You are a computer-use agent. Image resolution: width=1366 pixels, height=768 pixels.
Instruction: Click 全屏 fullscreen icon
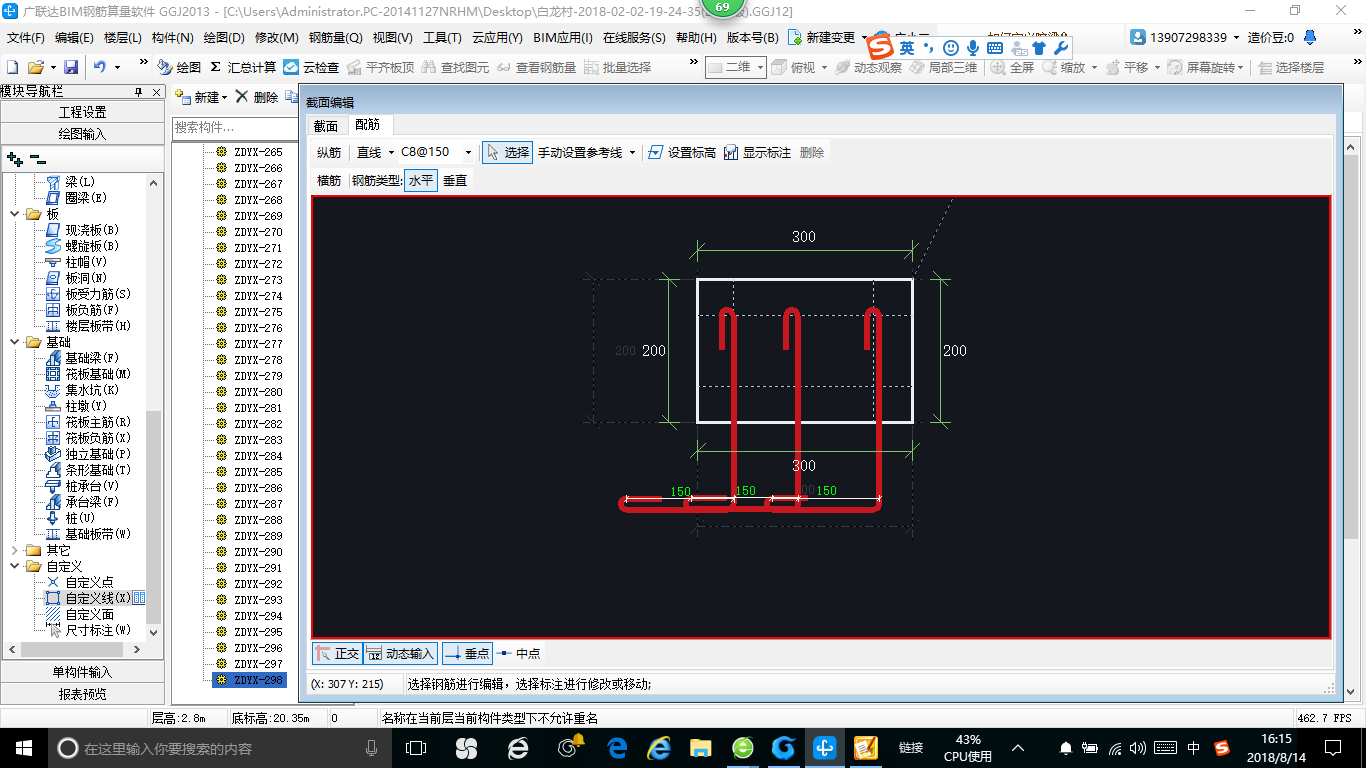point(1012,67)
